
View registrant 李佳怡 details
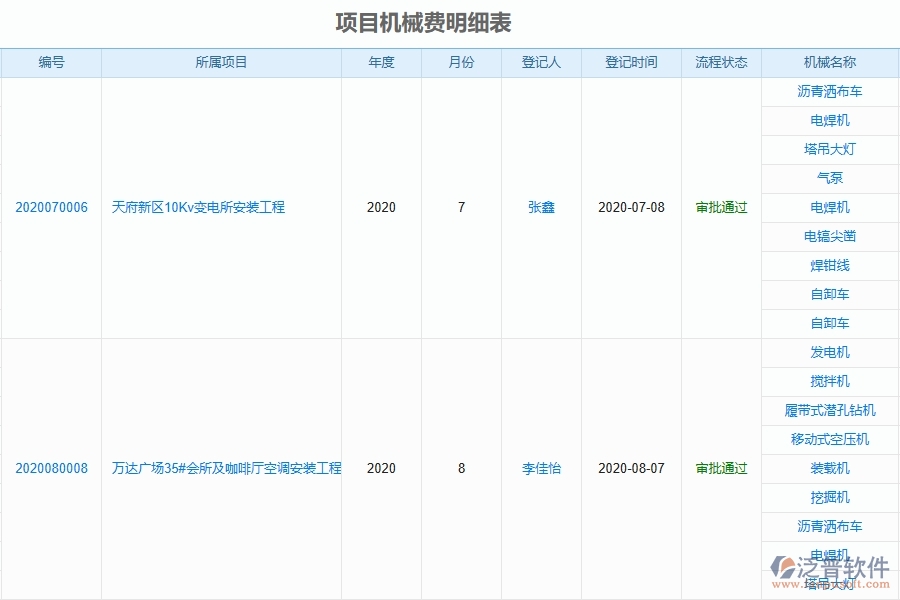pyautogui.click(x=541, y=468)
